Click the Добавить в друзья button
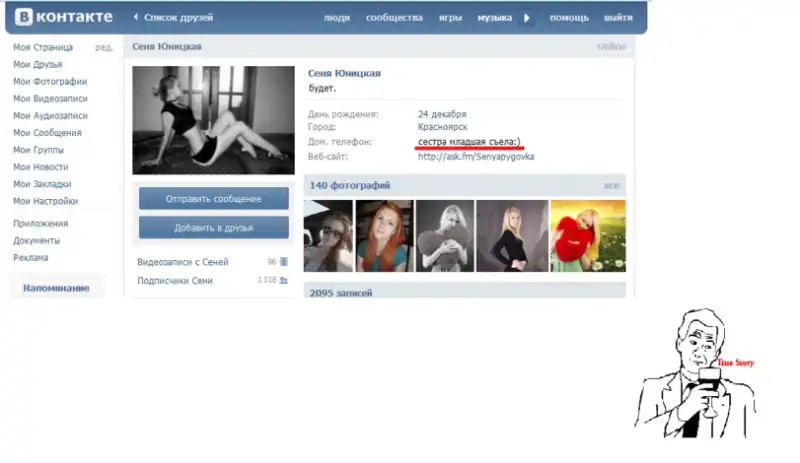Image resolution: width=800 pixels, height=463 pixels. pos(213,228)
